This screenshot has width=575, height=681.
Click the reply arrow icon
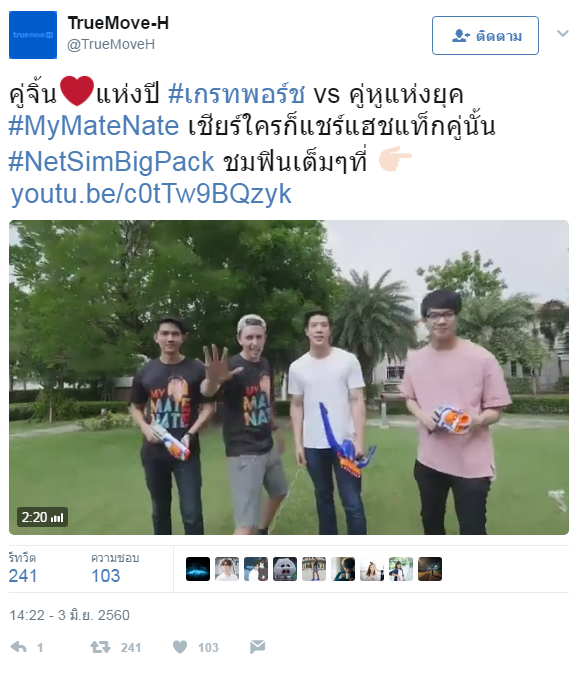tap(19, 647)
